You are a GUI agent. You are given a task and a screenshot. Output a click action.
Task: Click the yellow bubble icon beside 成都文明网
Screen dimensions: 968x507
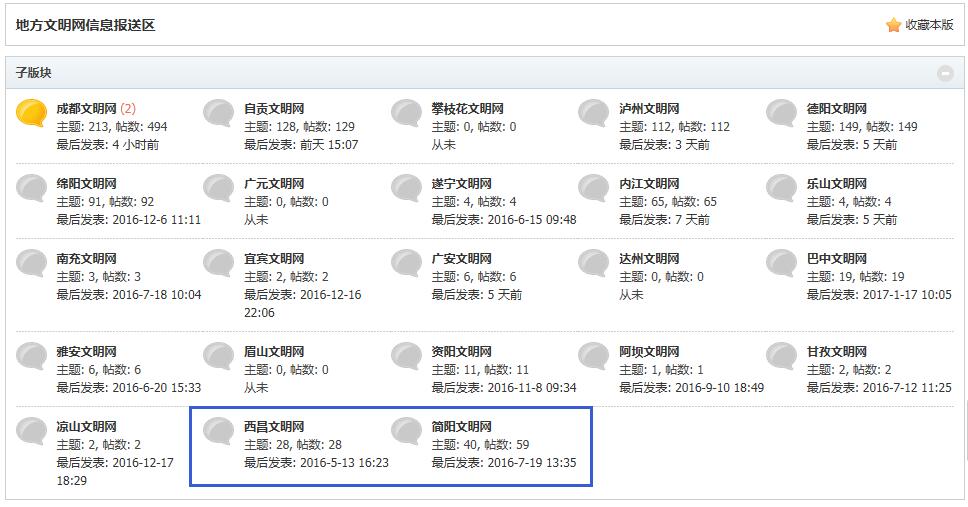coord(31,113)
